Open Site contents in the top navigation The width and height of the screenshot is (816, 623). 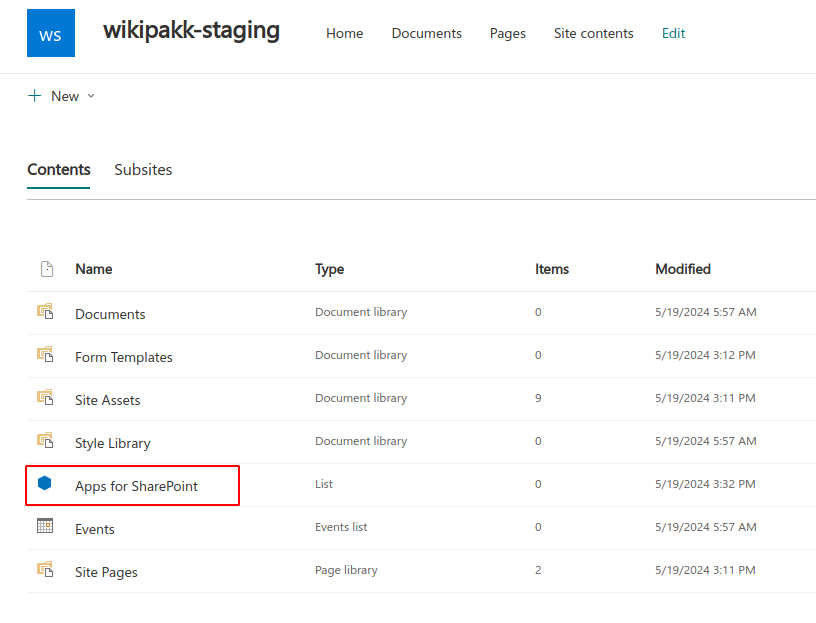tap(594, 33)
